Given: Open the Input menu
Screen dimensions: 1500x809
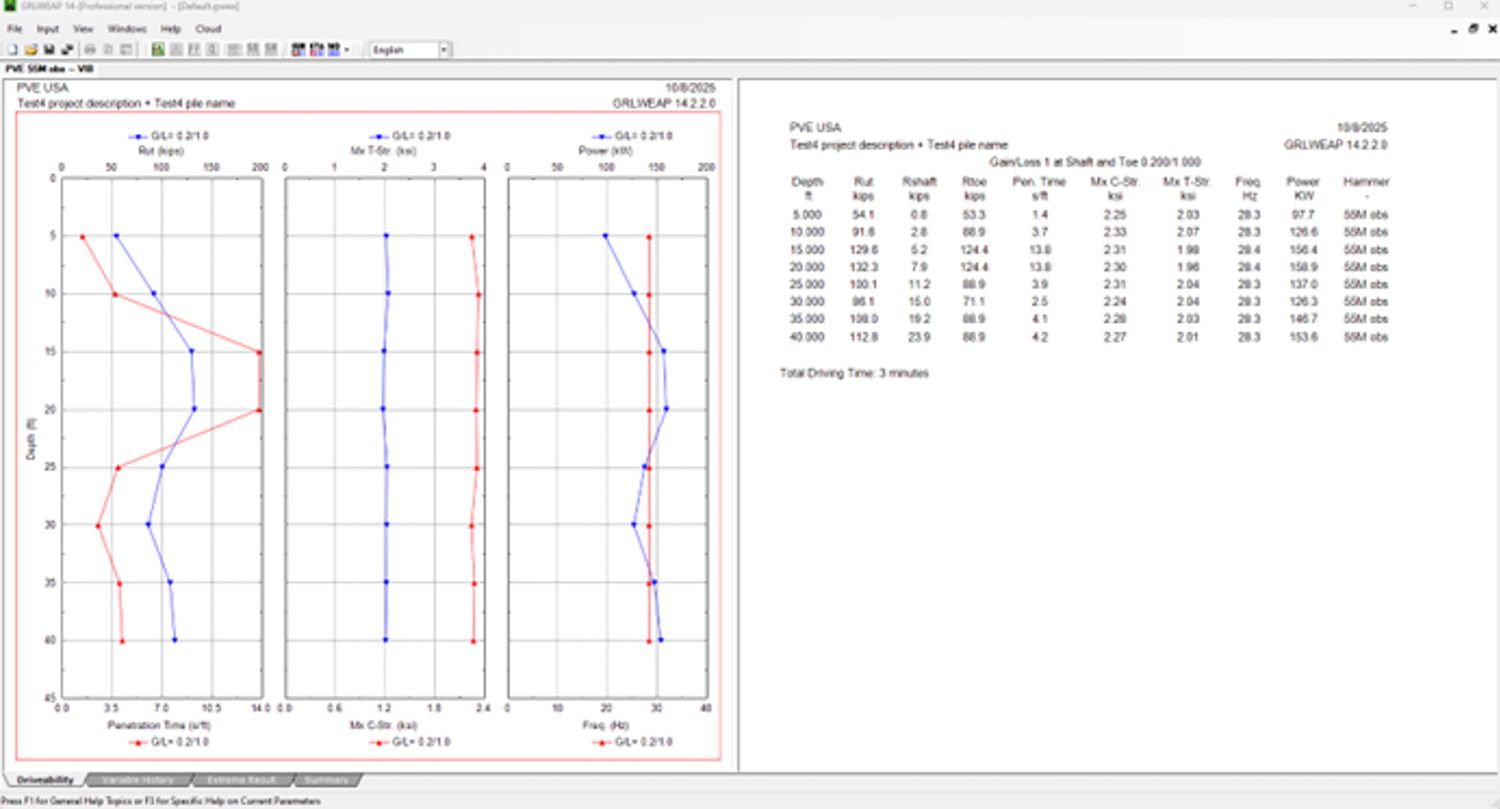Looking at the screenshot, I should [48, 29].
